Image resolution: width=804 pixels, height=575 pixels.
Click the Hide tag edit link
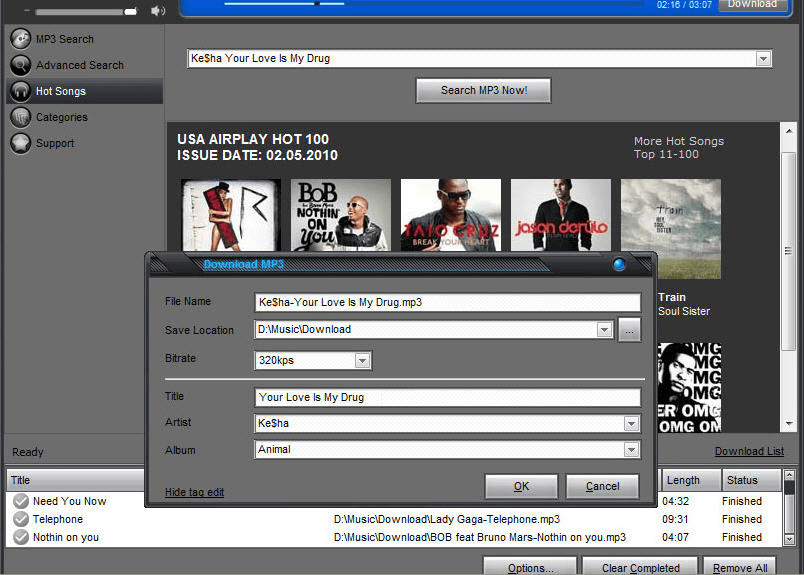[194, 492]
